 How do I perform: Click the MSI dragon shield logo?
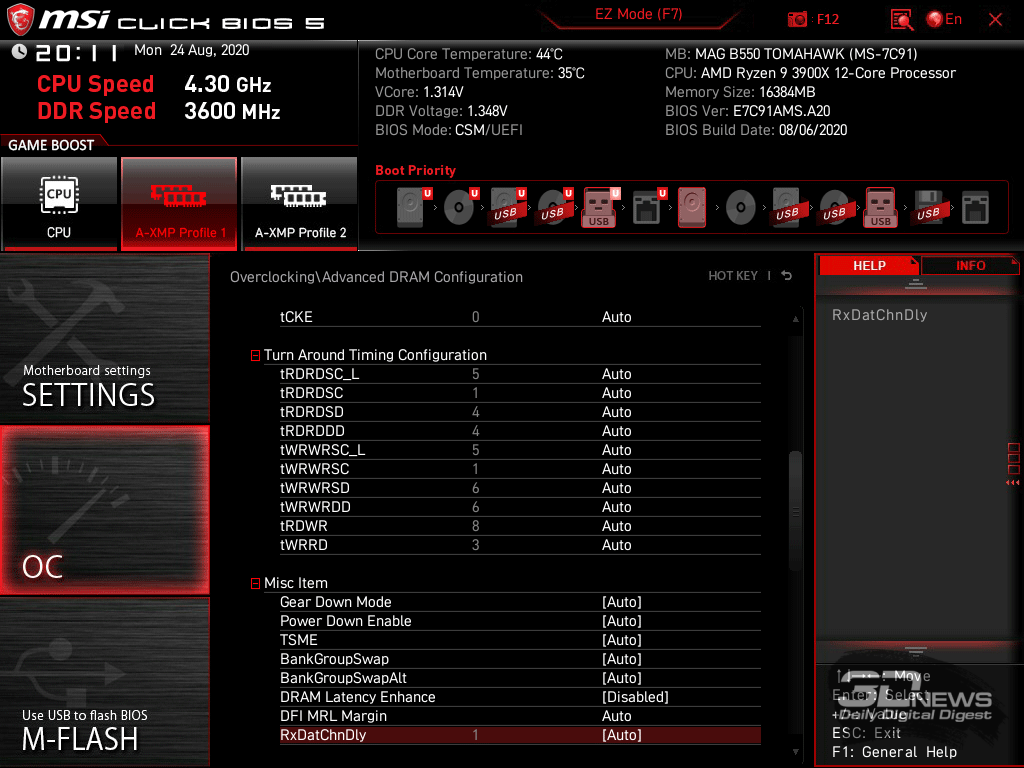[20, 19]
